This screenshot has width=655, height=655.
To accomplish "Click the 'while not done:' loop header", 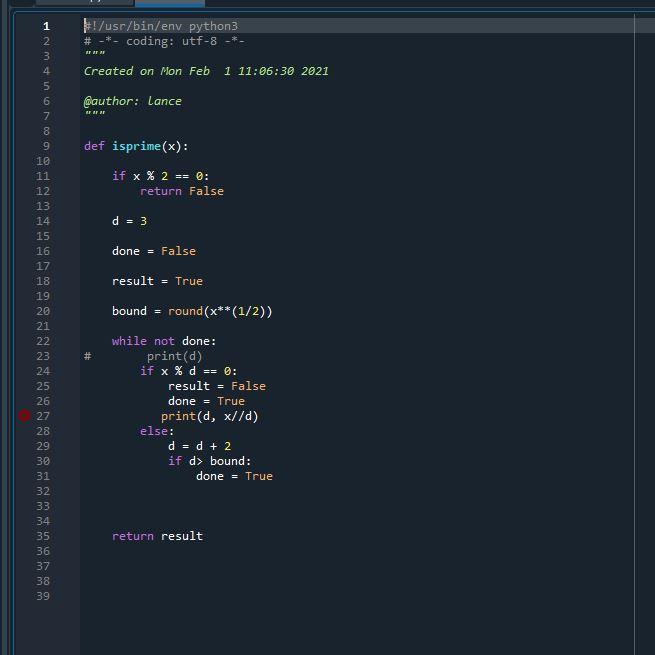I will tap(164, 341).
